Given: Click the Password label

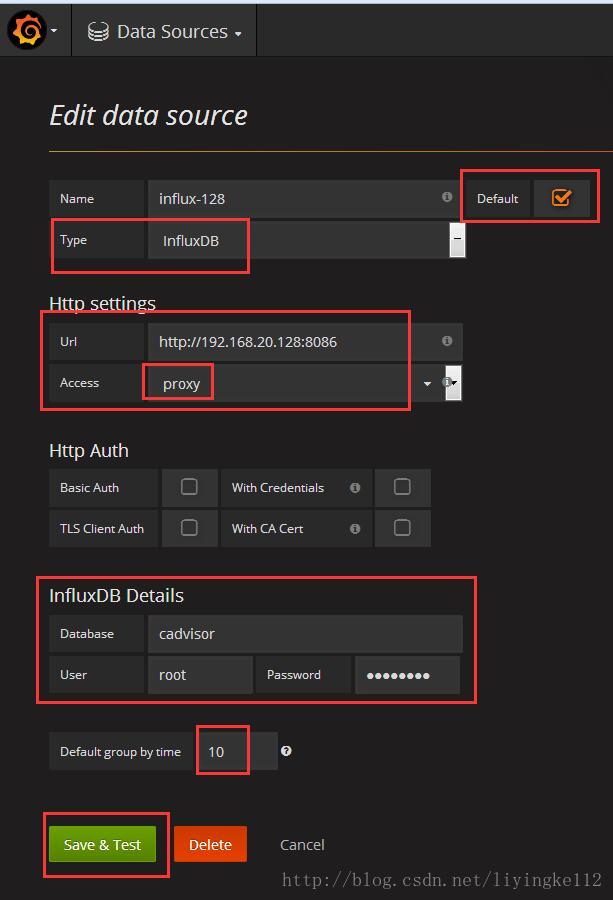Looking at the screenshot, I should pyautogui.click(x=294, y=675).
